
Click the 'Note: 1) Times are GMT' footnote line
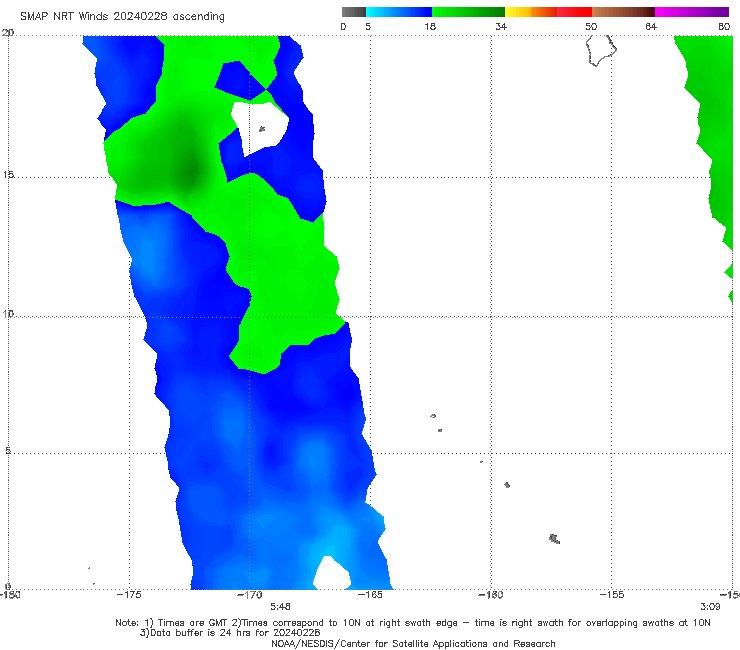412,623
